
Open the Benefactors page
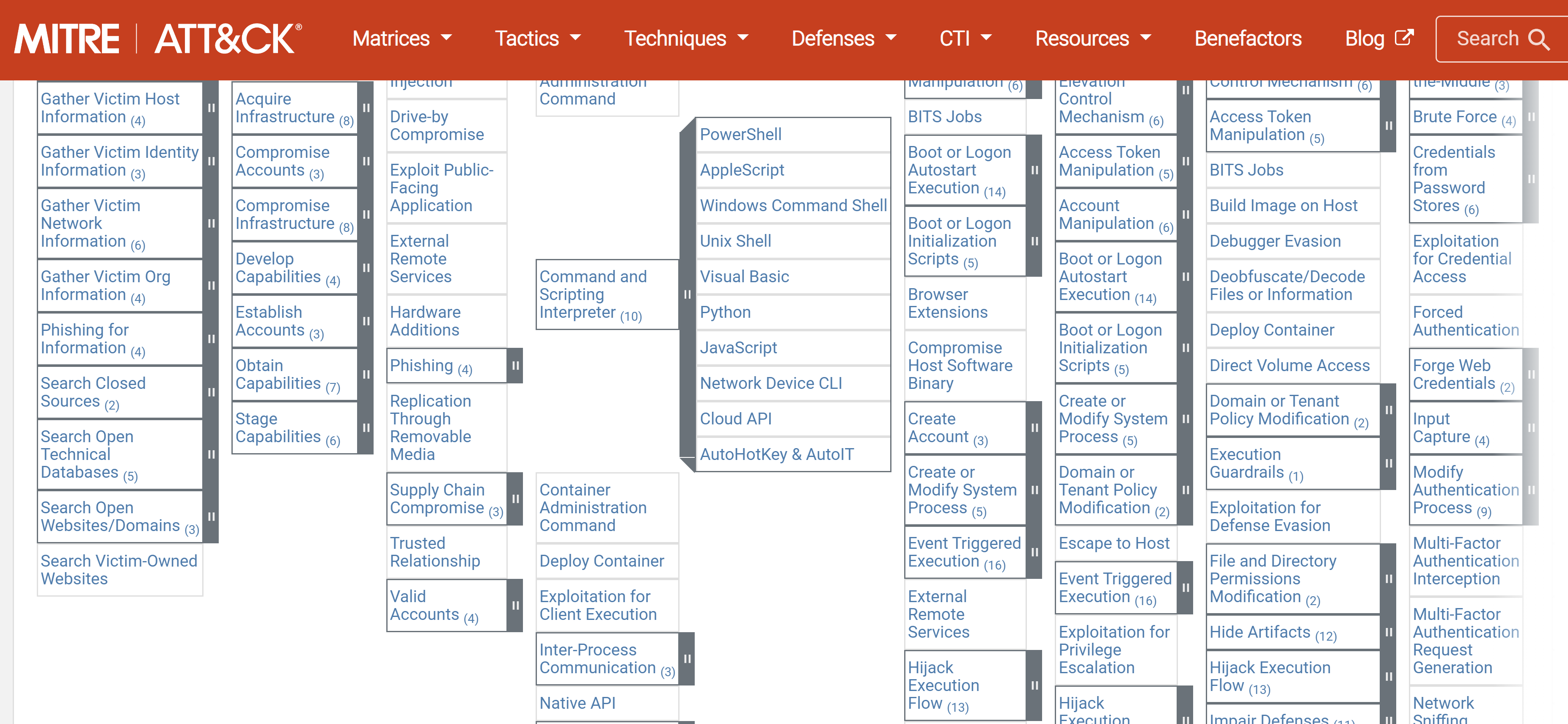pyautogui.click(x=1247, y=39)
